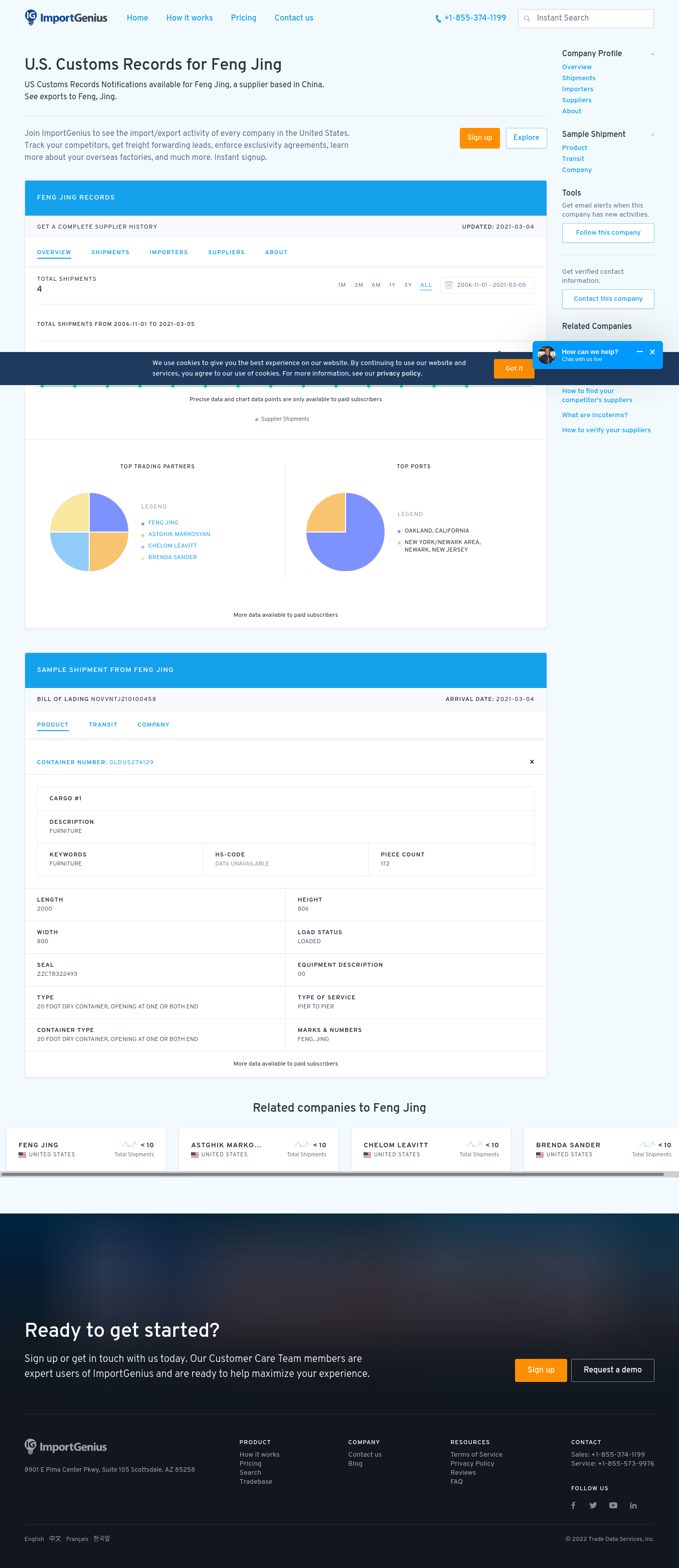679x1568 pixels.
Task: Click Follow this company button
Action: 608,233
